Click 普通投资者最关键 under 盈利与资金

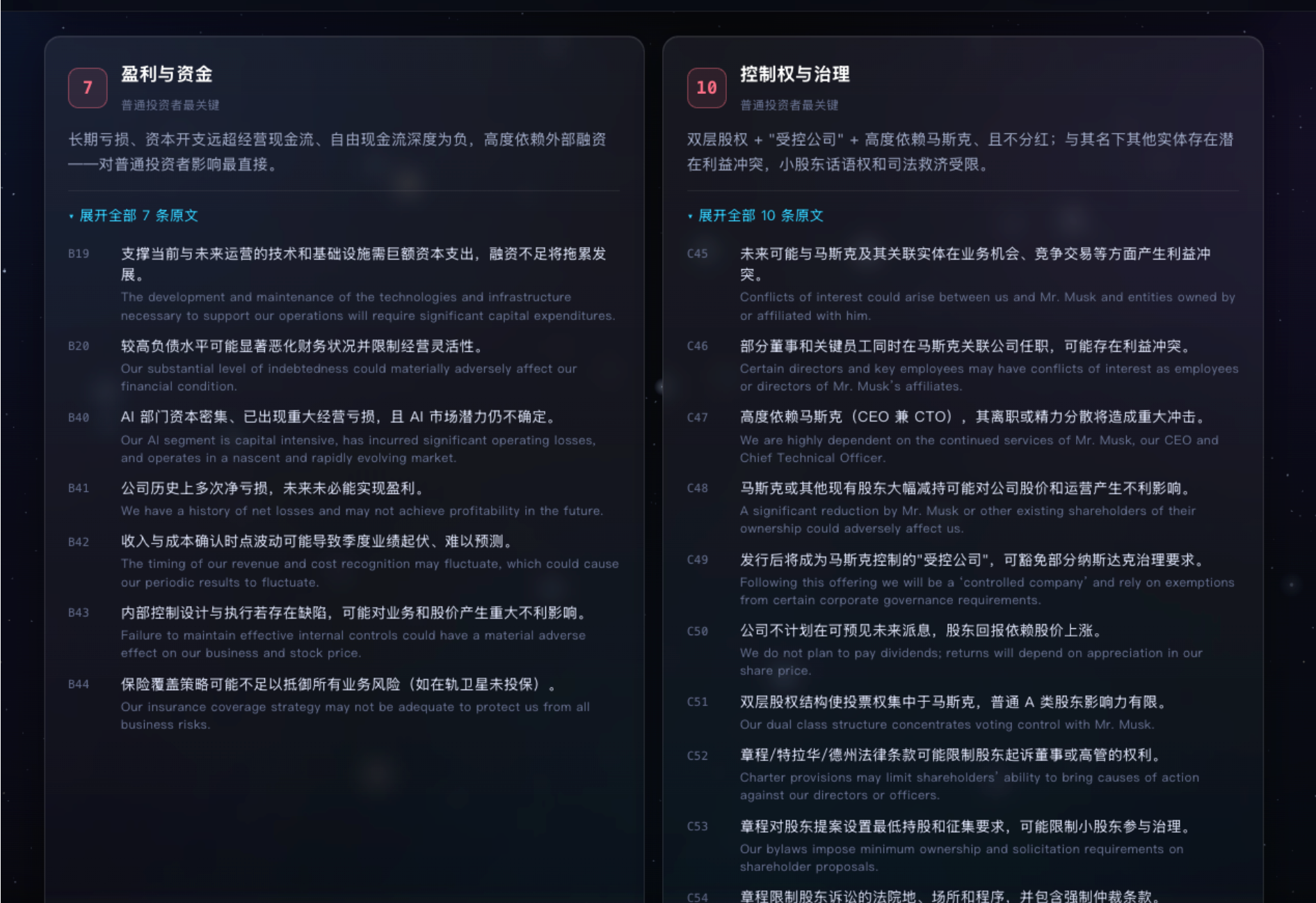[x=170, y=105]
